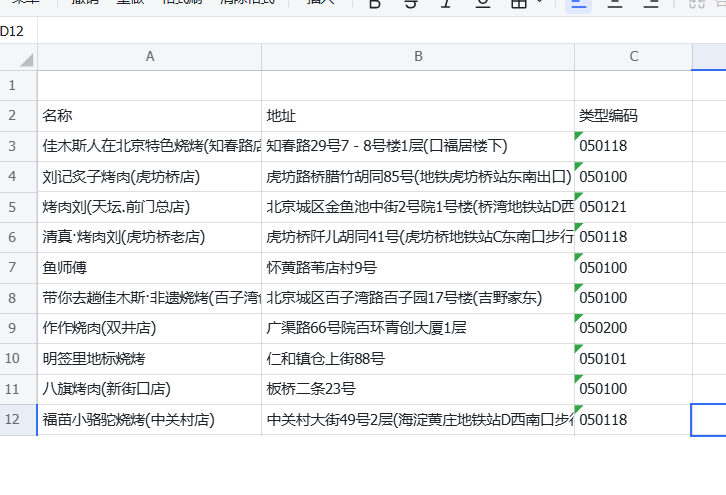726x495 pixels.
Task: Select cell 刘记炙子烤肉(虎坊桥店)
Action: pyautogui.click(x=150, y=176)
